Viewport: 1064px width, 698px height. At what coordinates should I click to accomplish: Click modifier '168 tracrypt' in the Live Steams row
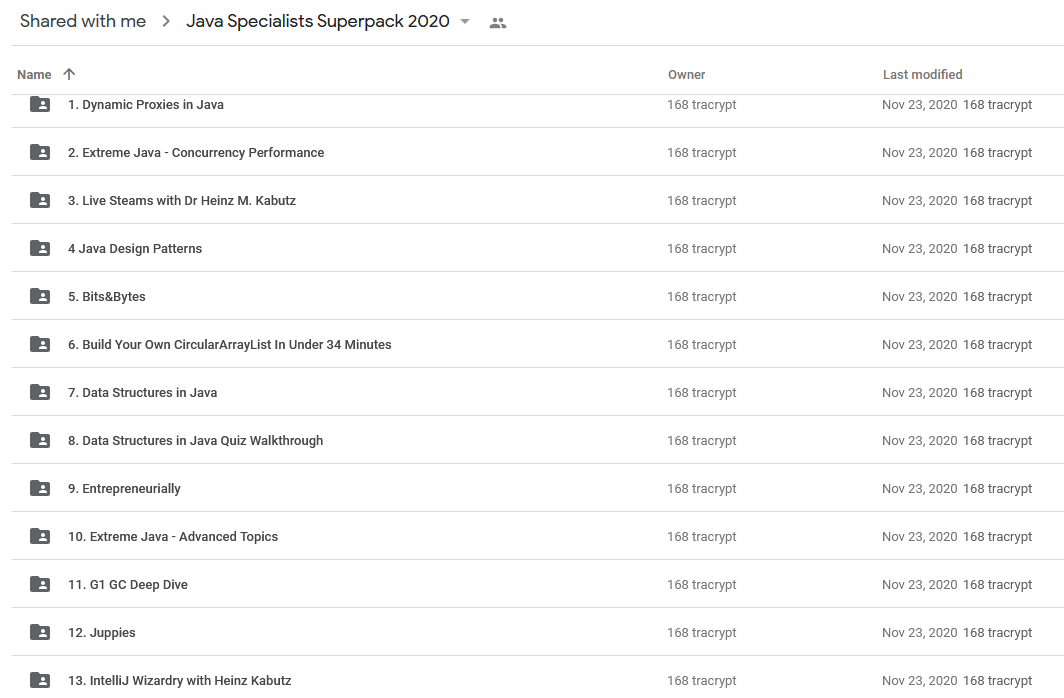click(x=998, y=201)
